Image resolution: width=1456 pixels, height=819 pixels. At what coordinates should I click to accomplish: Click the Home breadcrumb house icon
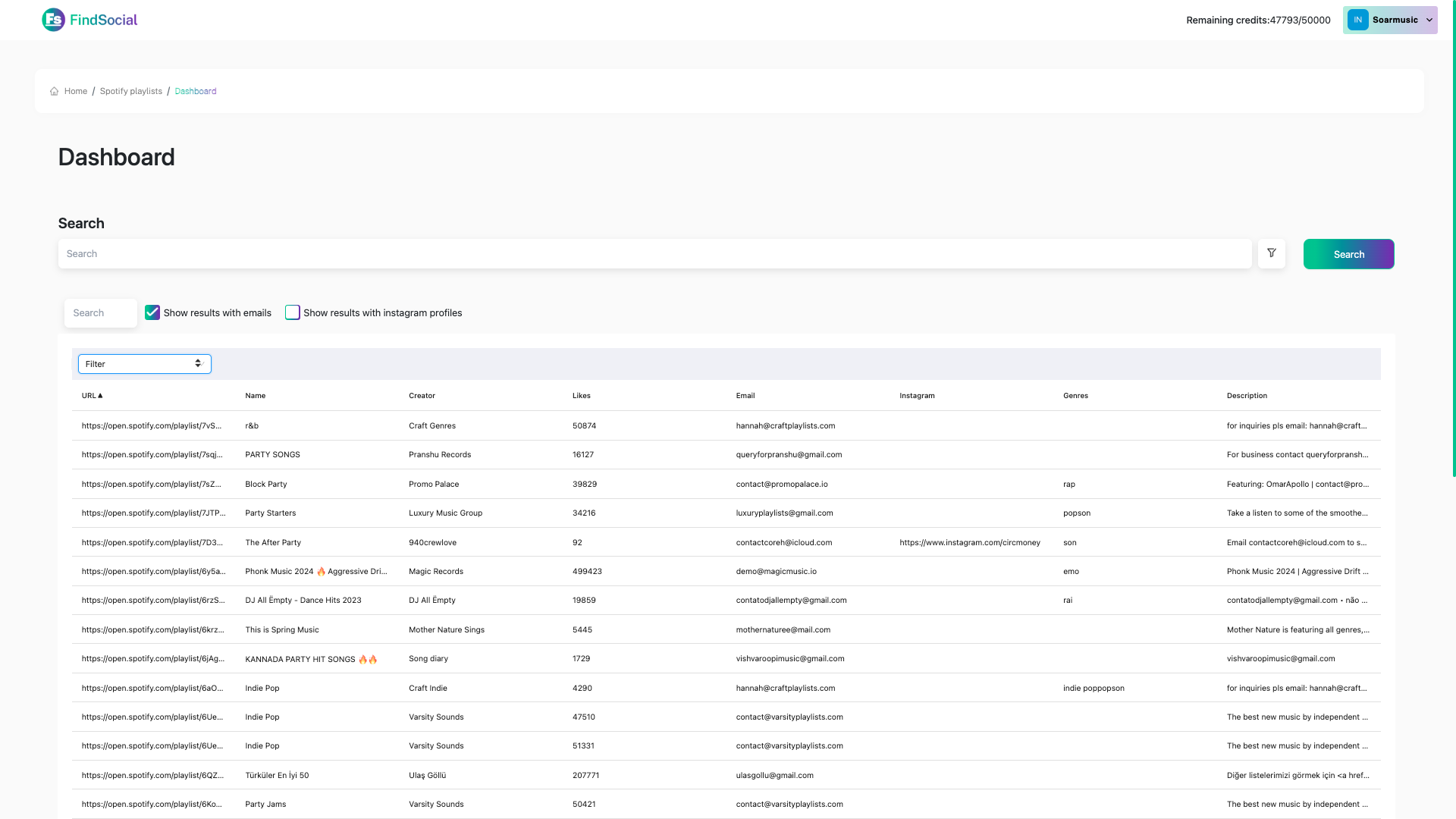[54, 91]
